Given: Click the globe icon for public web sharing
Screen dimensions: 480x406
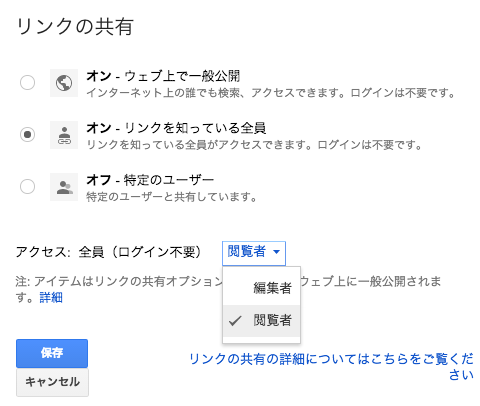Looking at the screenshot, I should click(x=64, y=83).
